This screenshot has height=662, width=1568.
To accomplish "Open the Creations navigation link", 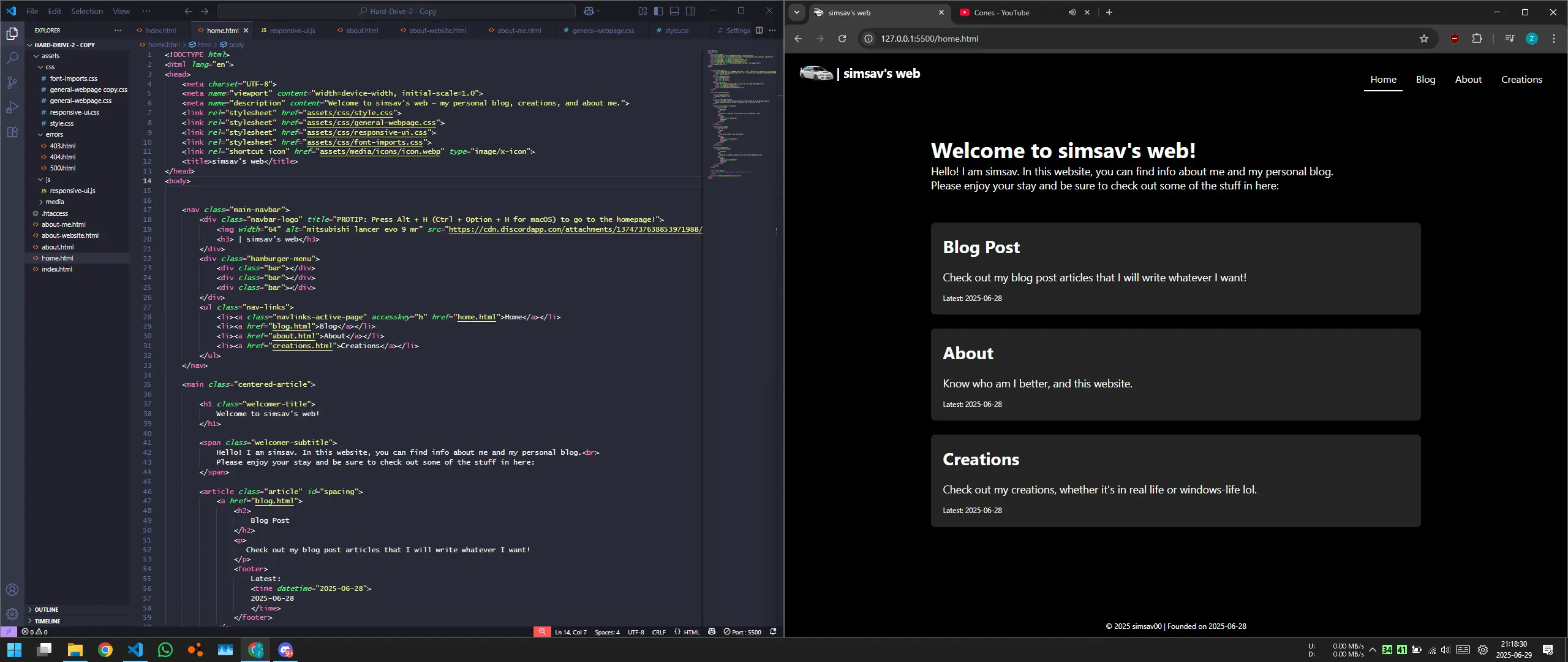I will (x=1522, y=79).
